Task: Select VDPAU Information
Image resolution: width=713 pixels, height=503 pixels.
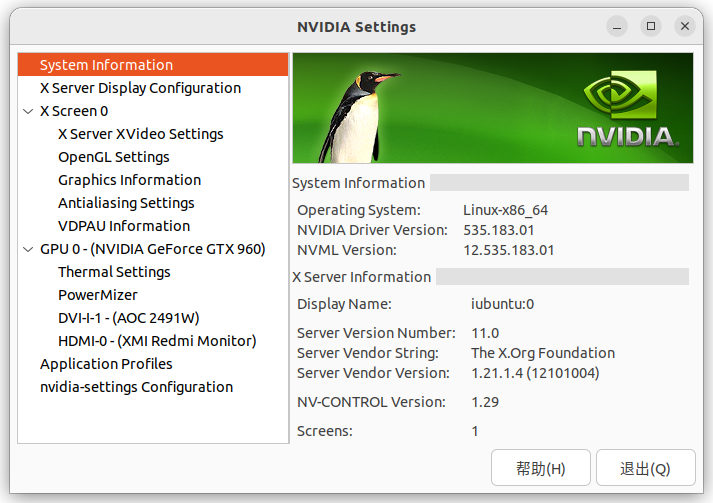Action: [x=153, y=226]
